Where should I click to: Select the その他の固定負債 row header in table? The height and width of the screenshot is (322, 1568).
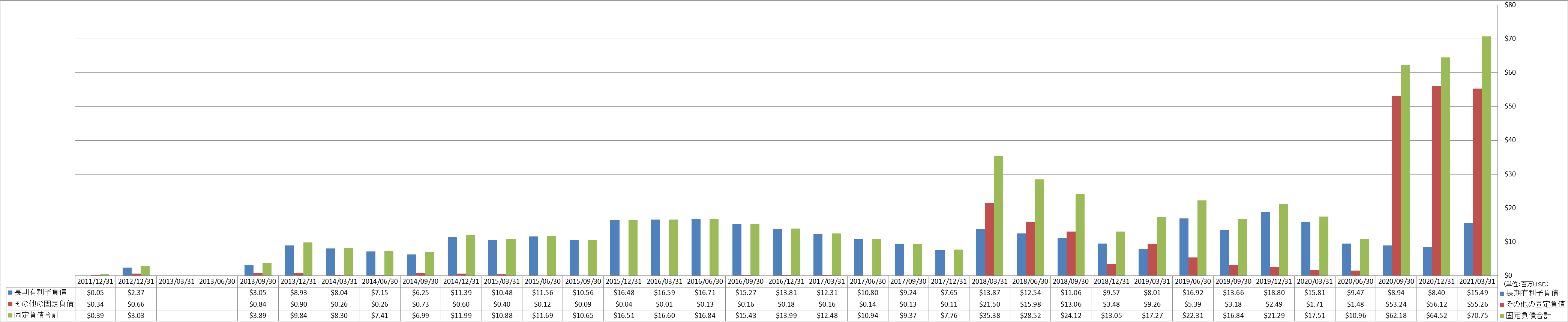pyautogui.click(x=41, y=304)
